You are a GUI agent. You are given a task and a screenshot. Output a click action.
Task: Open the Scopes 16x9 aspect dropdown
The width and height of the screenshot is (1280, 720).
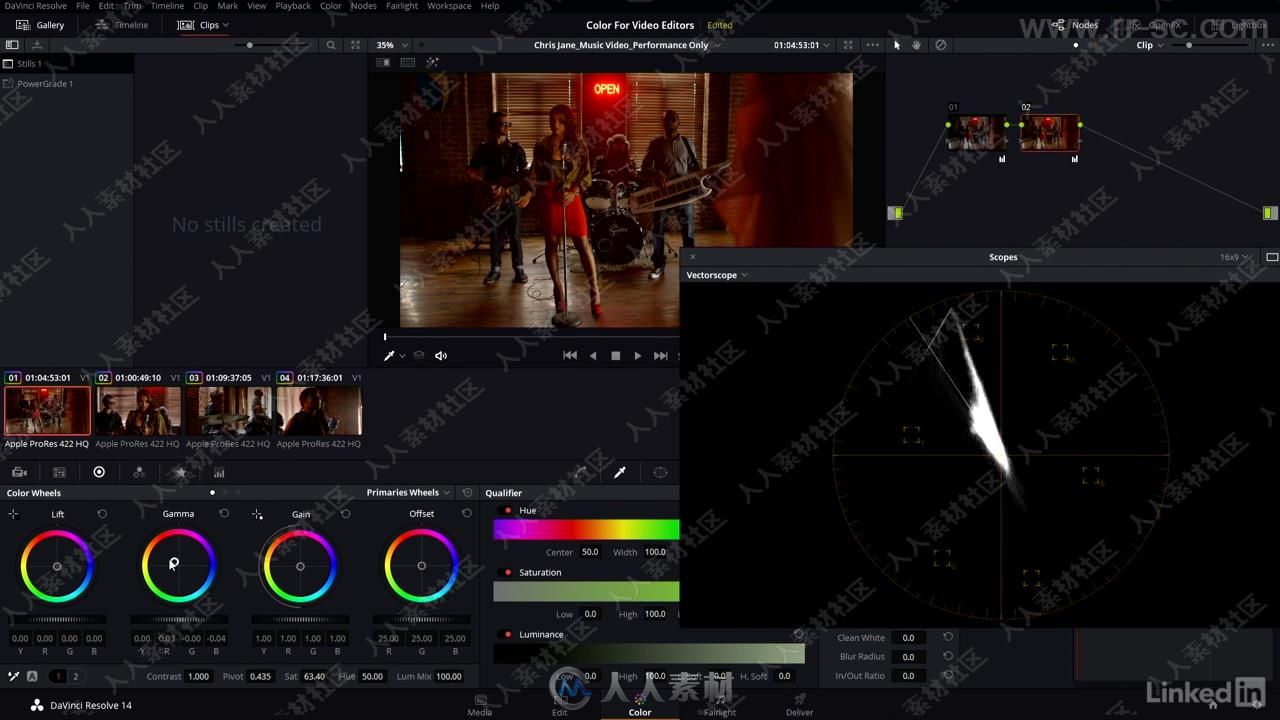pyautogui.click(x=1234, y=257)
